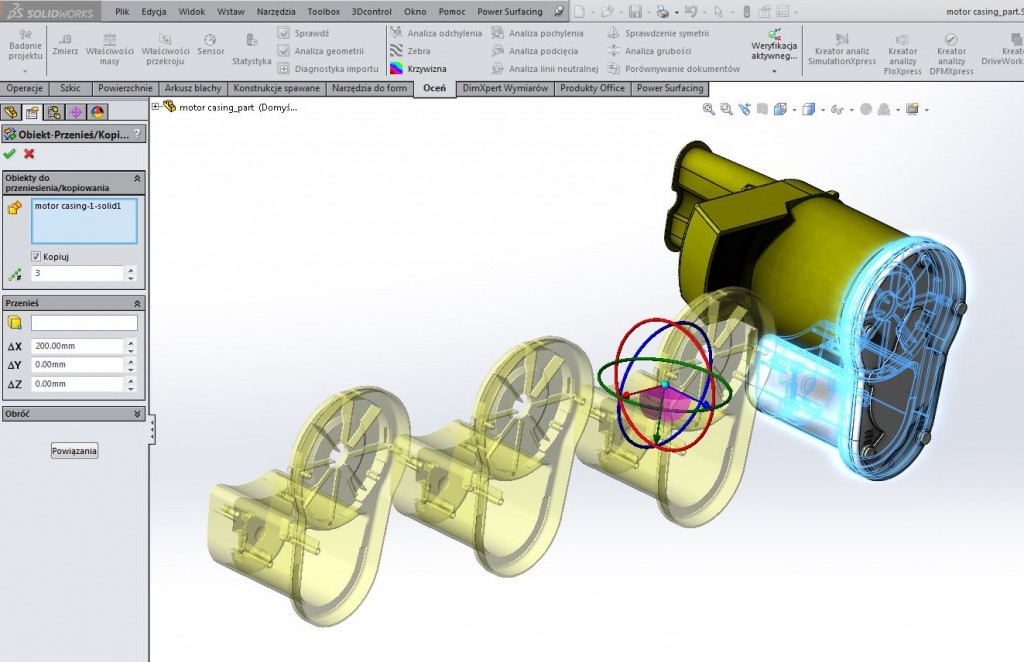Open the Narzędzia menu
Screen dimensions: 1024x662
pos(275,12)
